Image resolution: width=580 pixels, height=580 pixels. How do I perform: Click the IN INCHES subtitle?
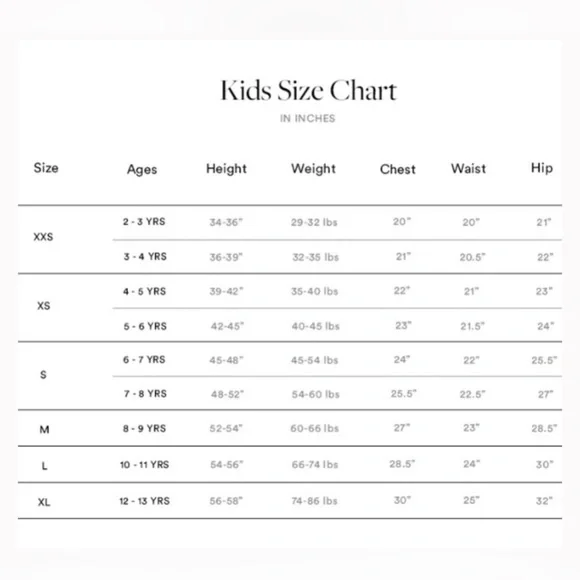308,118
